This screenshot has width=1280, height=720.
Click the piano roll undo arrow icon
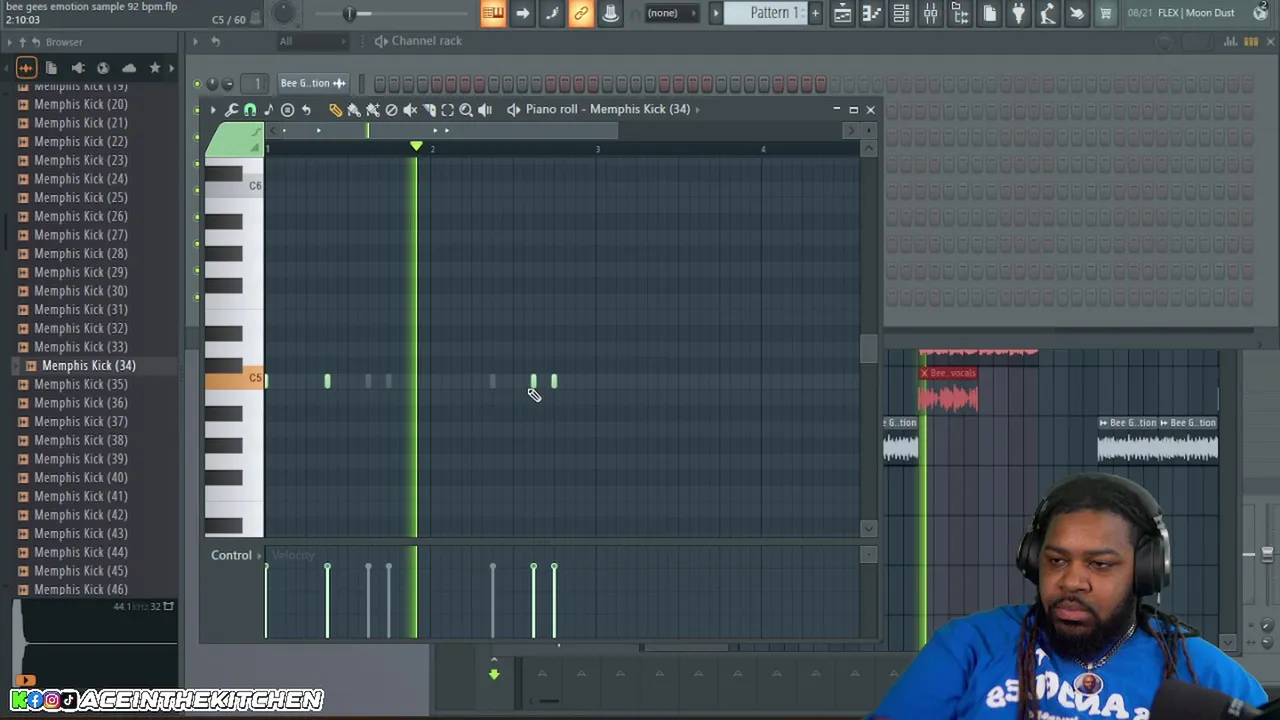(x=306, y=110)
